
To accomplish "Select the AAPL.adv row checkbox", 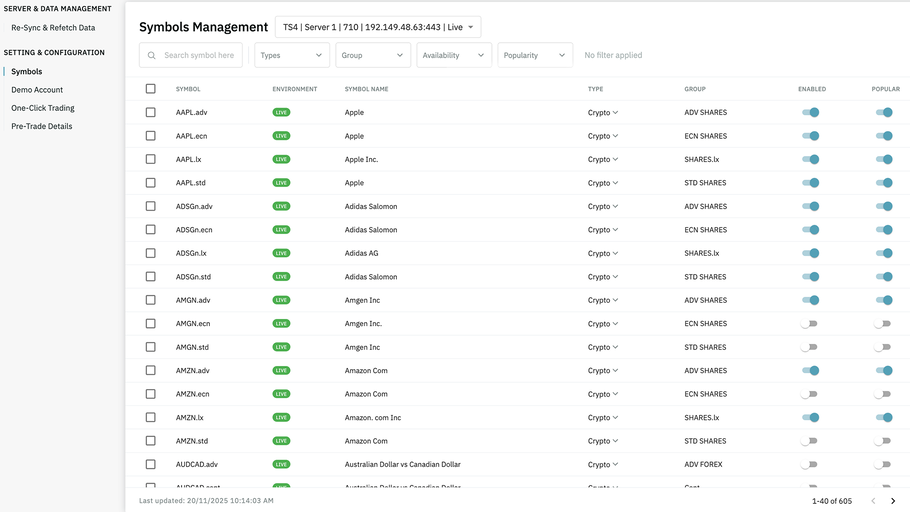I will 151,113.
